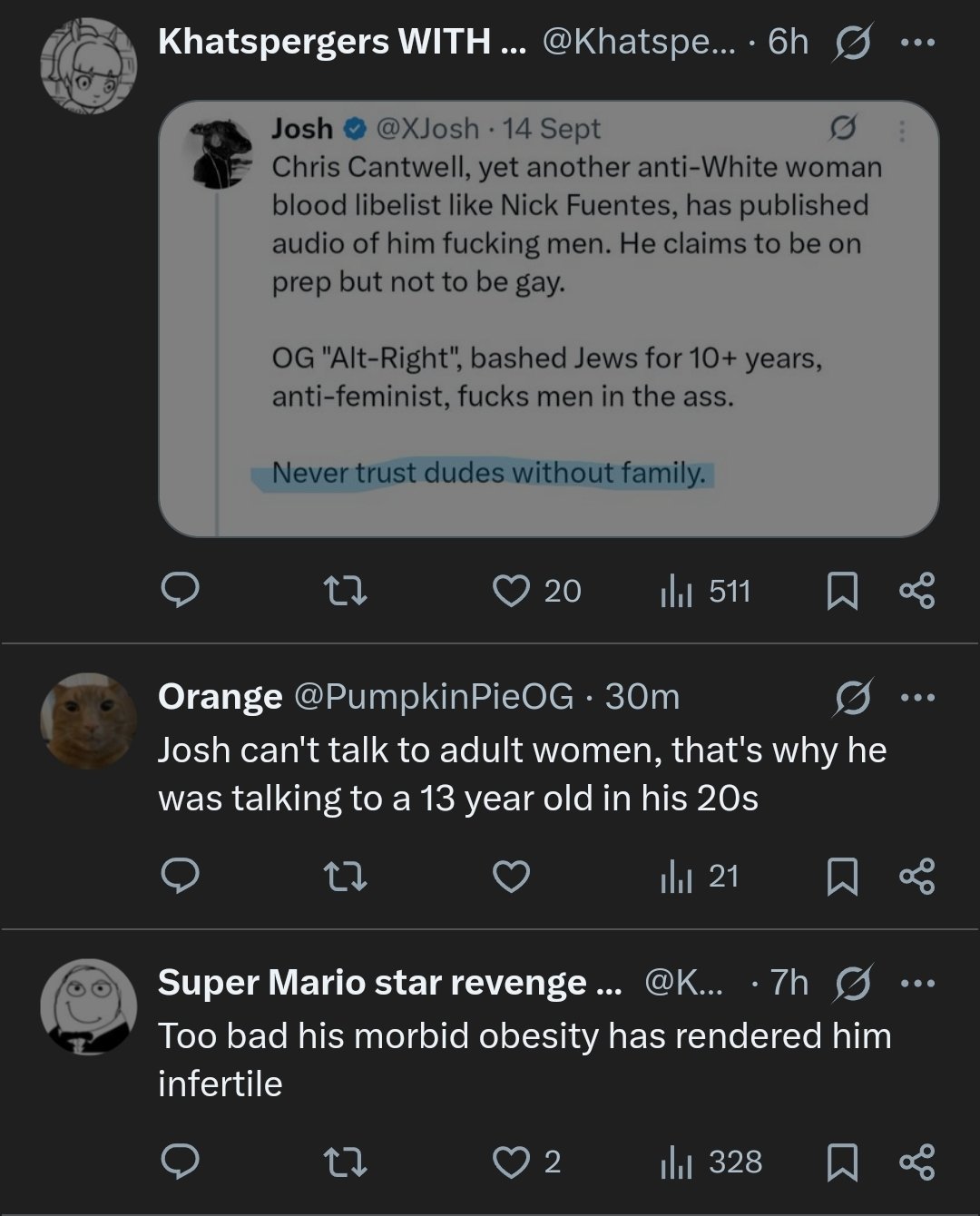Open the @PumpkinPieOG profile handle
The image size is (980, 1216).
(x=432, y=697)
